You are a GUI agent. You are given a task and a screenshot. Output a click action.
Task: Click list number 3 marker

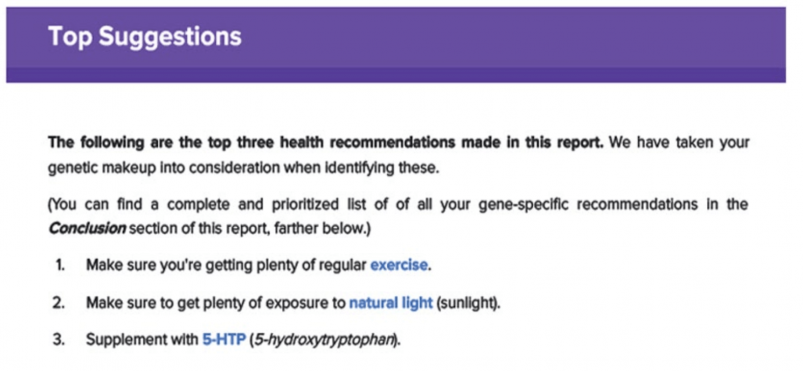coord(59,340)
